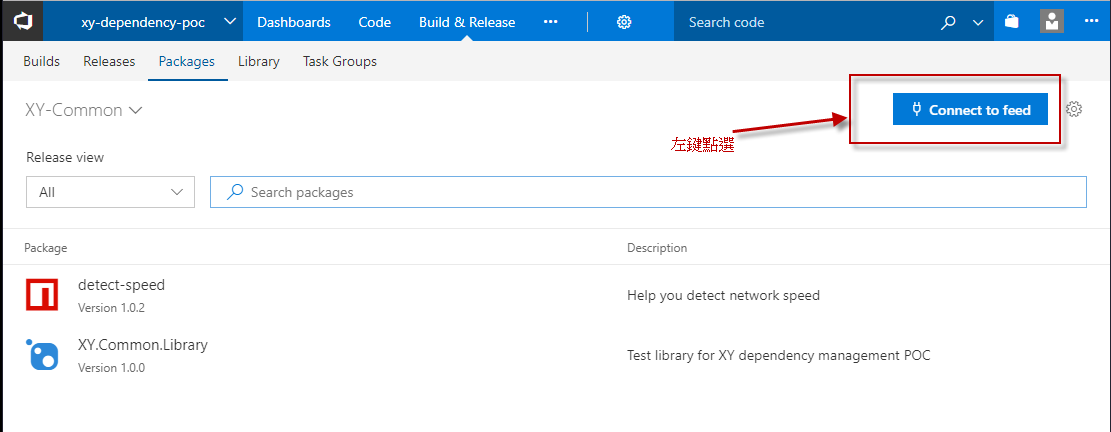Open the detect-speed package link
Image resolution: width=1111 pixels, height=432 pixels.
click(121, 285)
